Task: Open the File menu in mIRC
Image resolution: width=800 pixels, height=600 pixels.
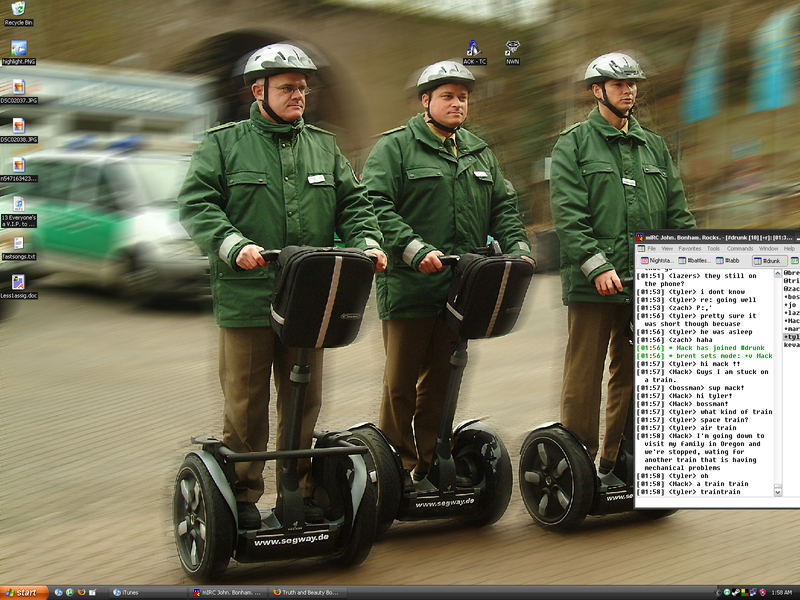Action: point(652,248)
